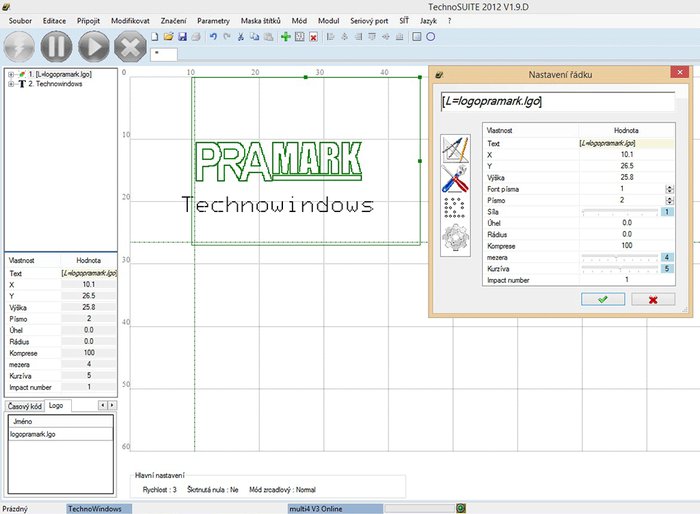Save the file with the floppy icon
The width and height of the screenshot is (700, 514).
click(182, 37)
